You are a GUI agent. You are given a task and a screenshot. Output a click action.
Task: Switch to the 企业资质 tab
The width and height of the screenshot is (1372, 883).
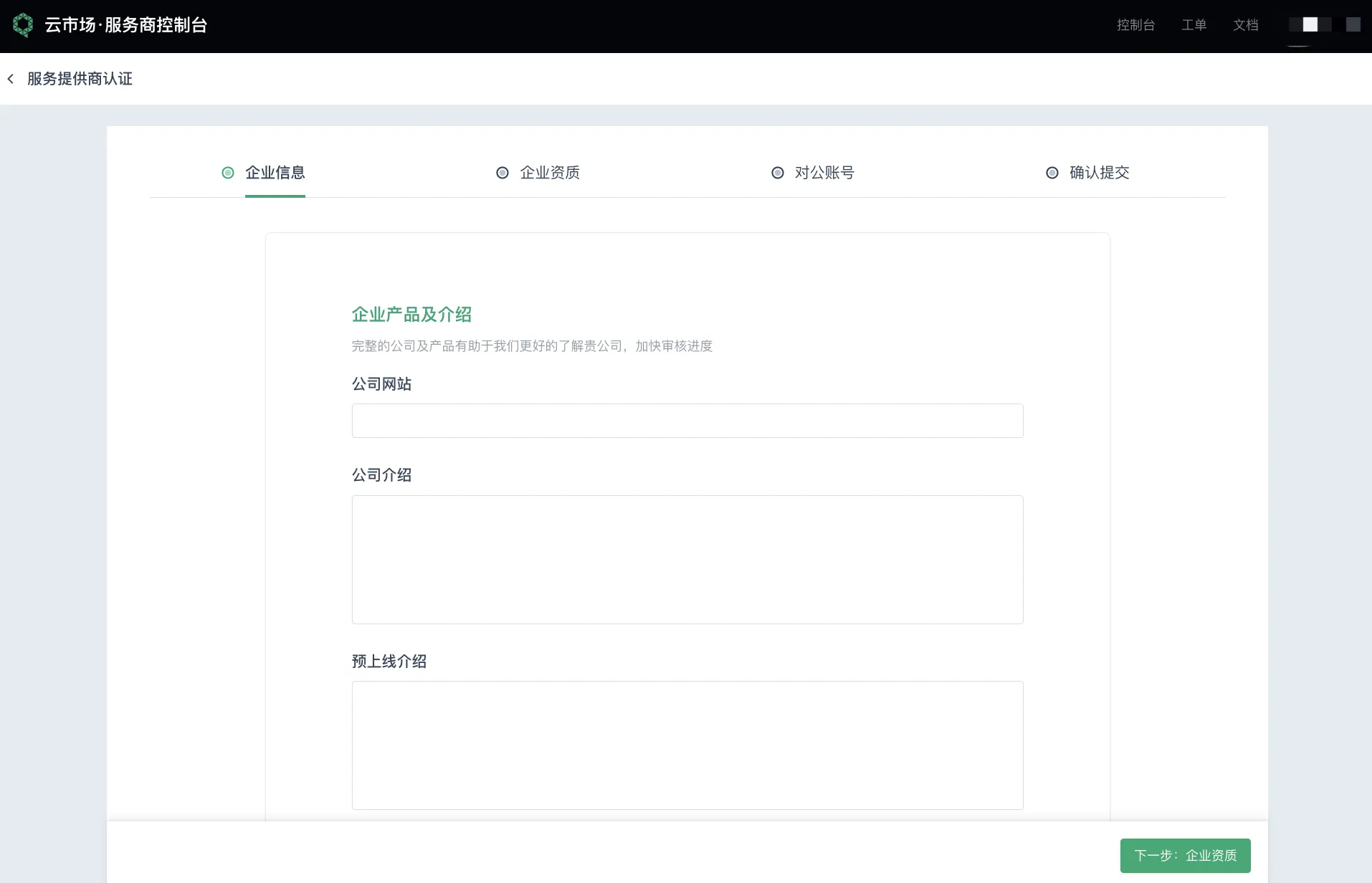[x=550, y=173]
